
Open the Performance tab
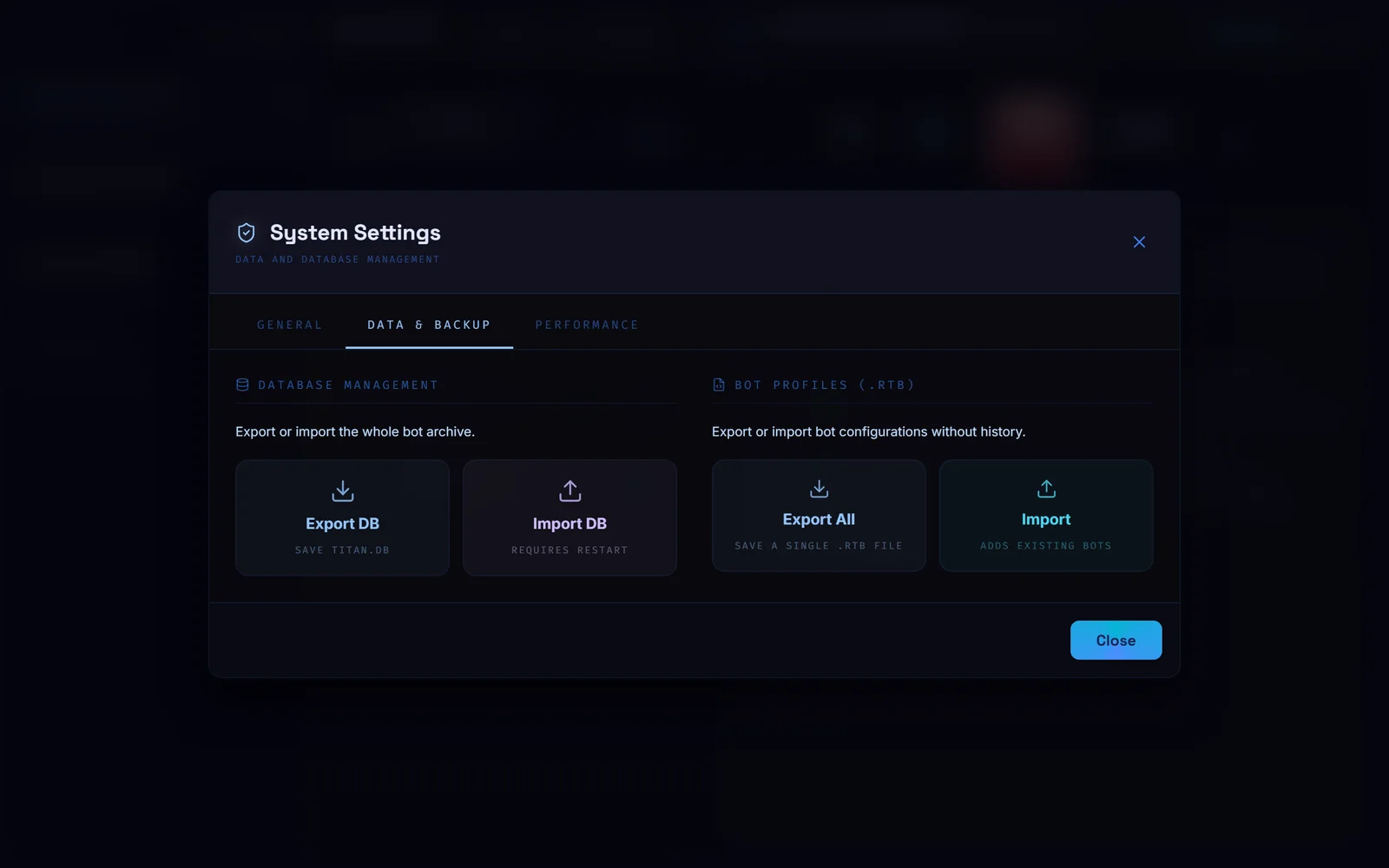coord(587,325)
